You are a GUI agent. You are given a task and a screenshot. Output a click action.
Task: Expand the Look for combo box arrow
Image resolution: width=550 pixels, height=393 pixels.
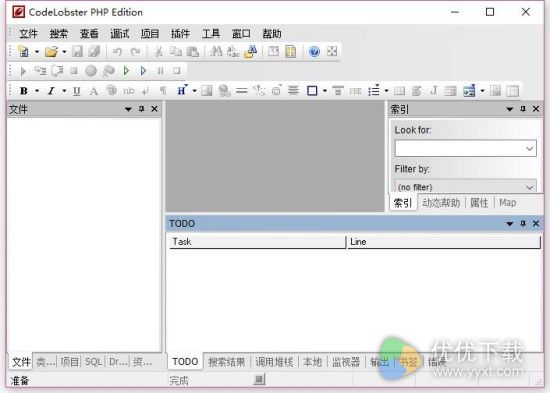click(530, 149)
